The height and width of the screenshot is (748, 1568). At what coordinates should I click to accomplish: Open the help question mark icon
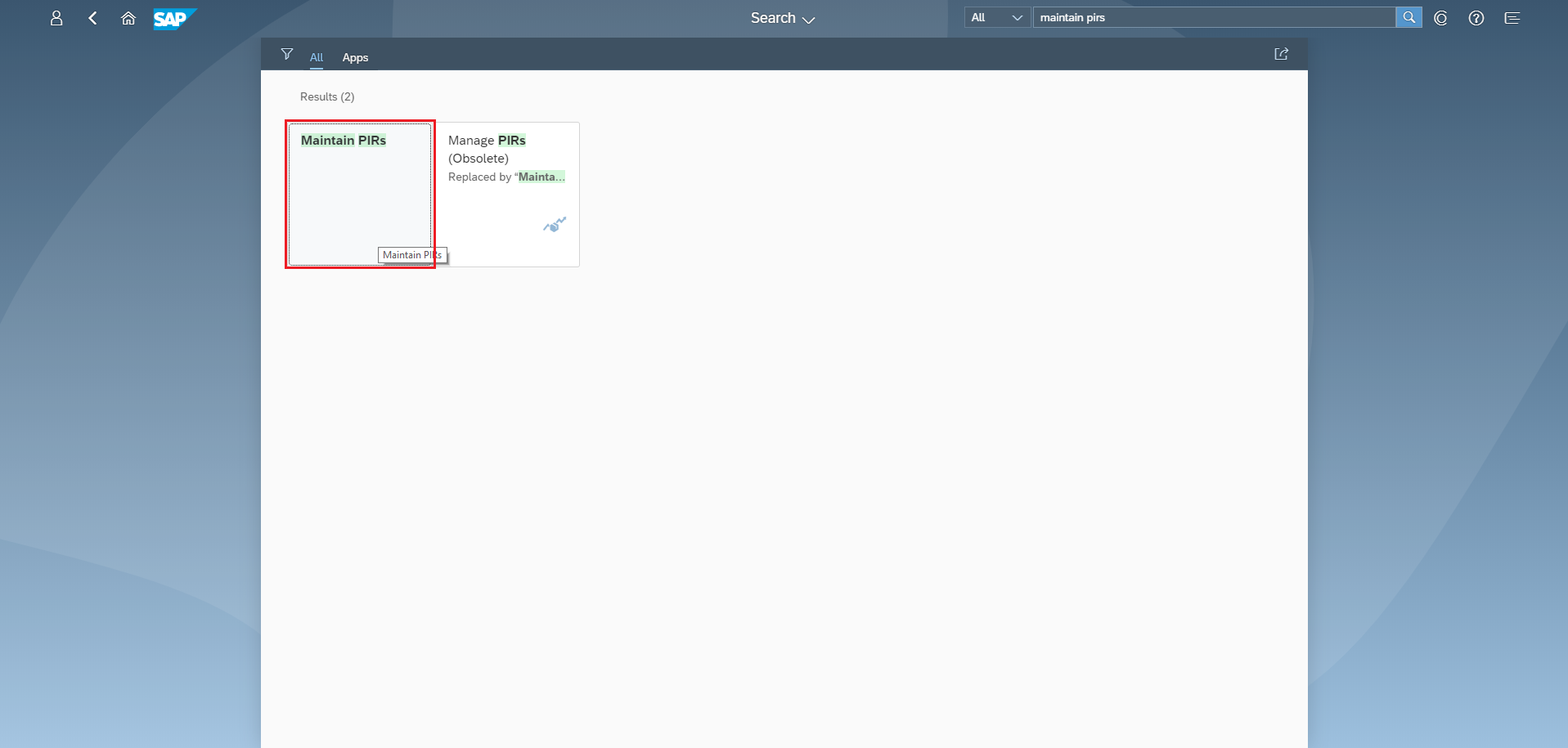pyautogui.click(x=1476, y=18)
